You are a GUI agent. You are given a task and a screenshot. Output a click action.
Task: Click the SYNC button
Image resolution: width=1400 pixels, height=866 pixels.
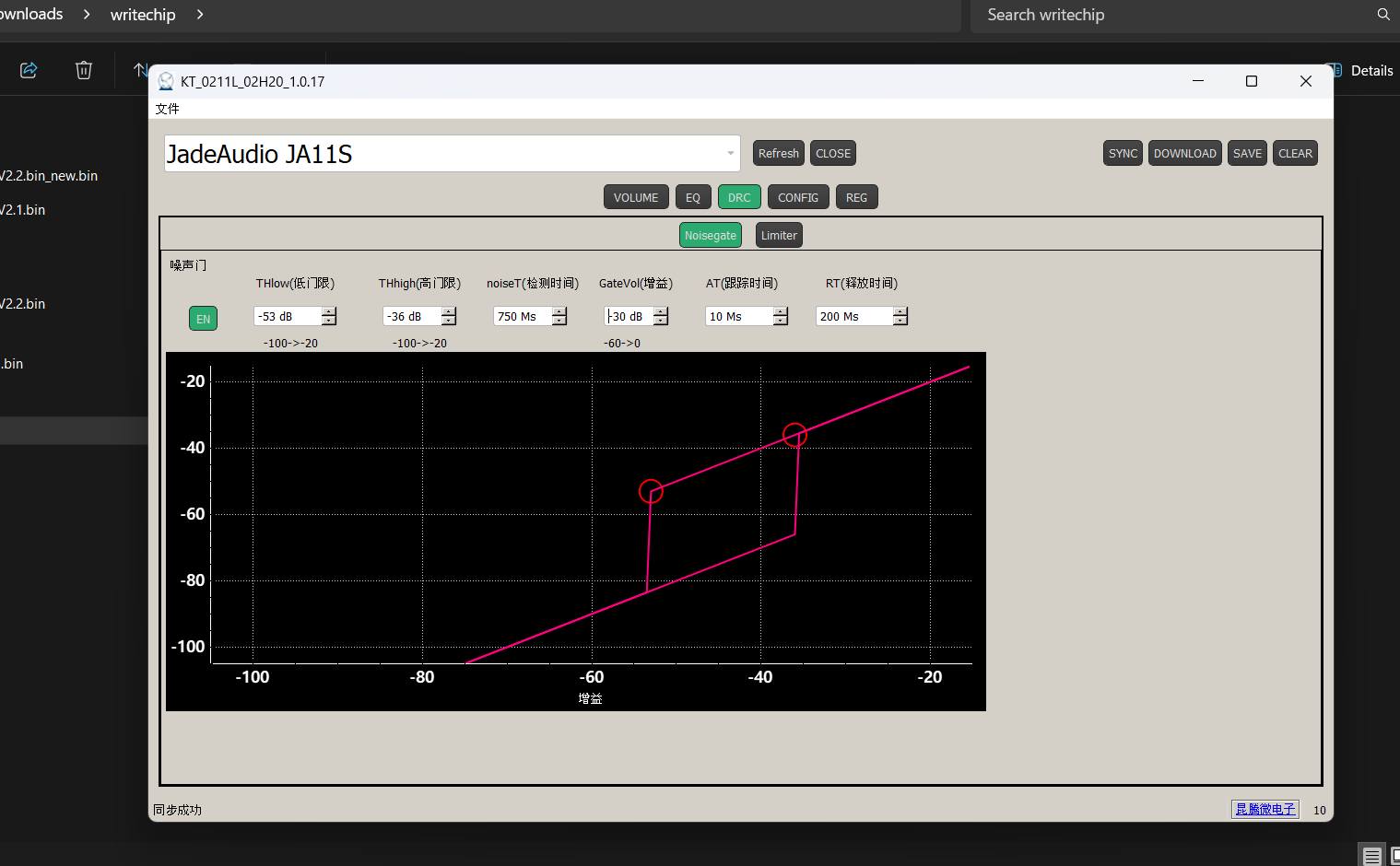click(x=1123, y=153)
